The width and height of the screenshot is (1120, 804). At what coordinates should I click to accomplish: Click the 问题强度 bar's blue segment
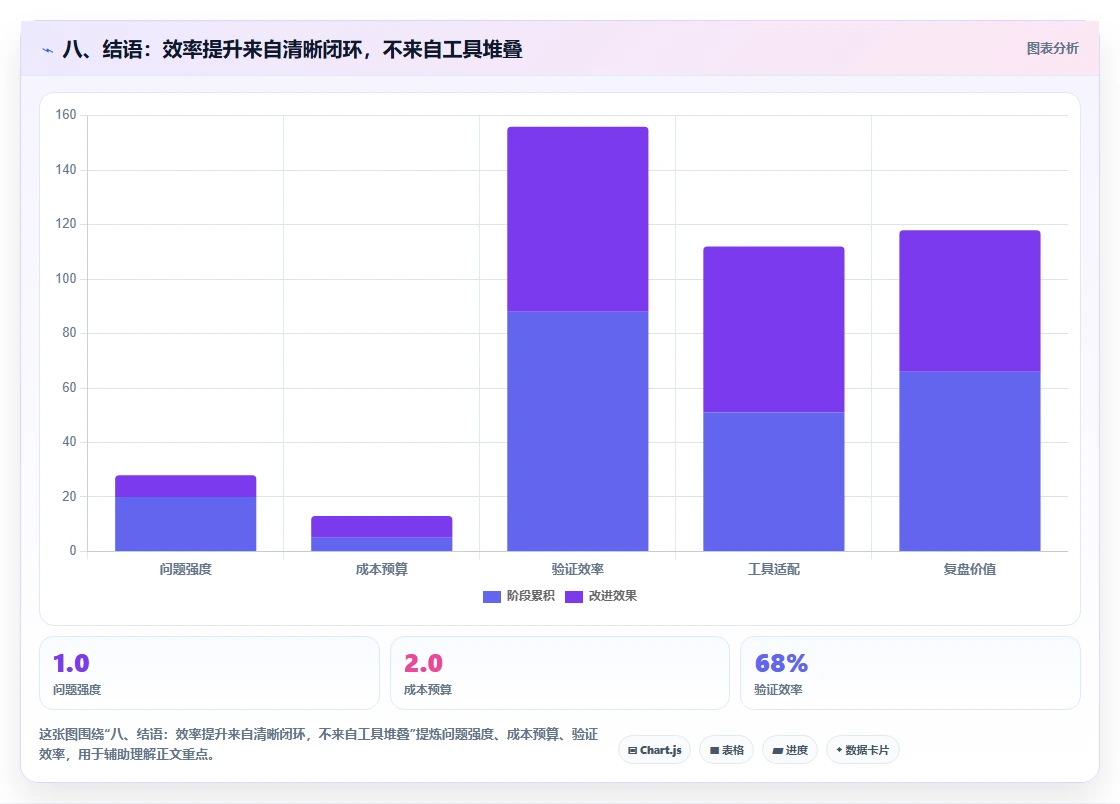pyautogui.click(x=186, y=524)
